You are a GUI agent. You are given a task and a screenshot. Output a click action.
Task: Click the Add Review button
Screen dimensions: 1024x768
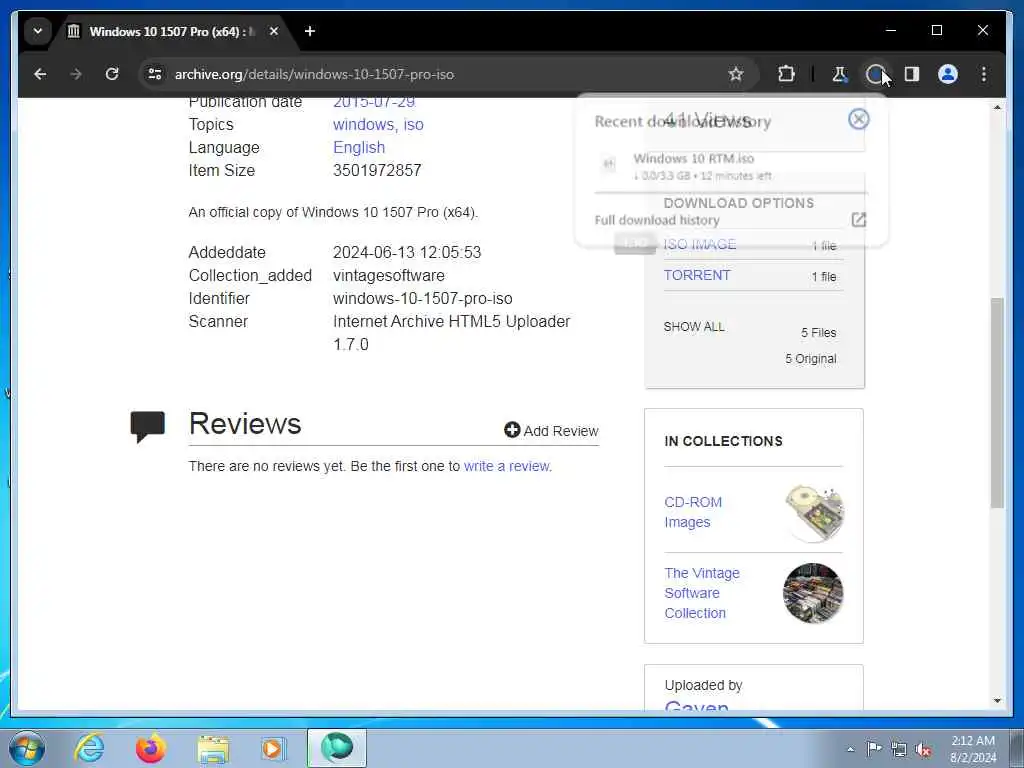tap(551, 430)
